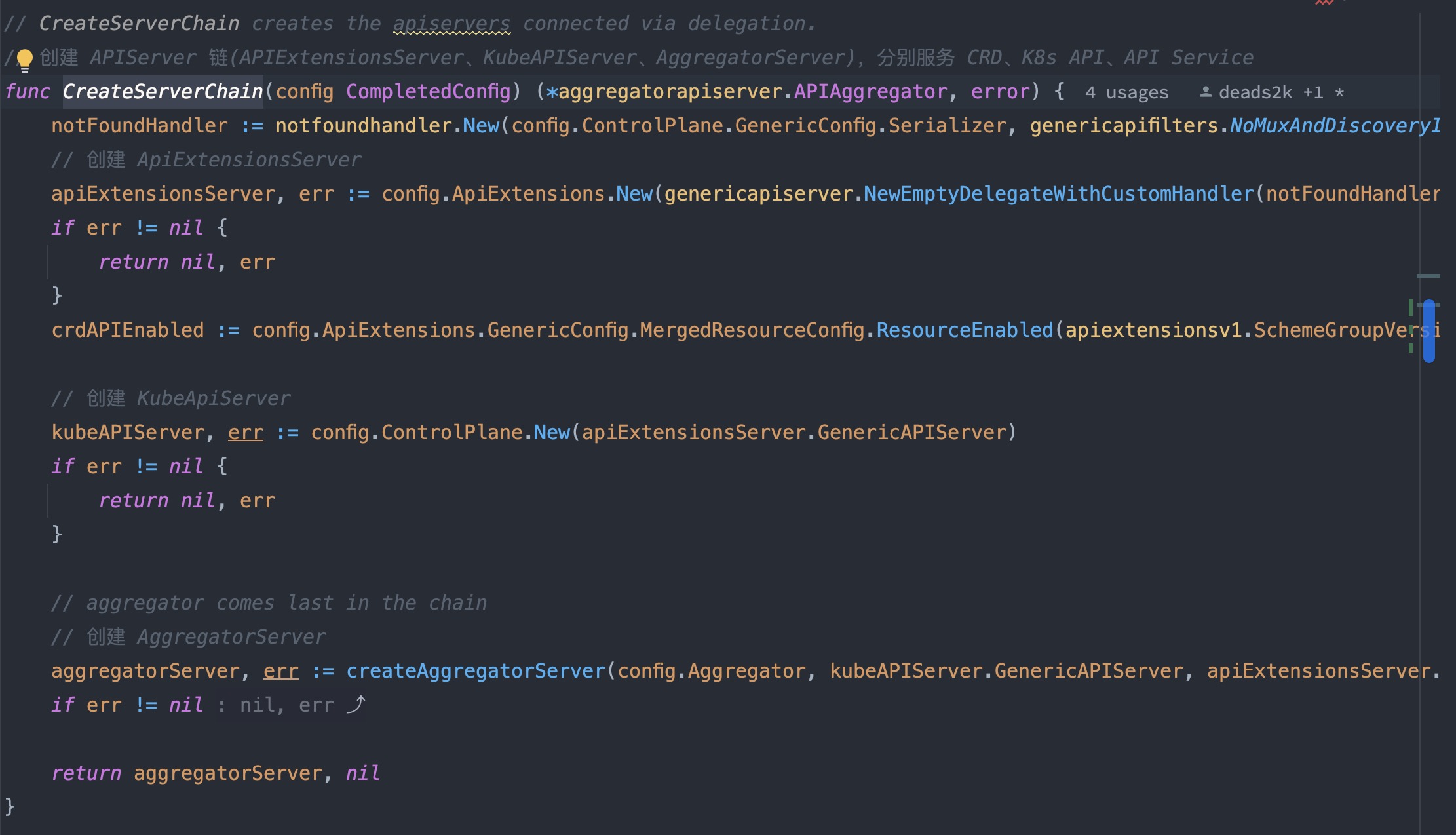The width and height of the screenshot is (1456, 835).
Task: Click NewEmptyDelegateWithCustomHandler method call
Action: tap(1058, 194)
